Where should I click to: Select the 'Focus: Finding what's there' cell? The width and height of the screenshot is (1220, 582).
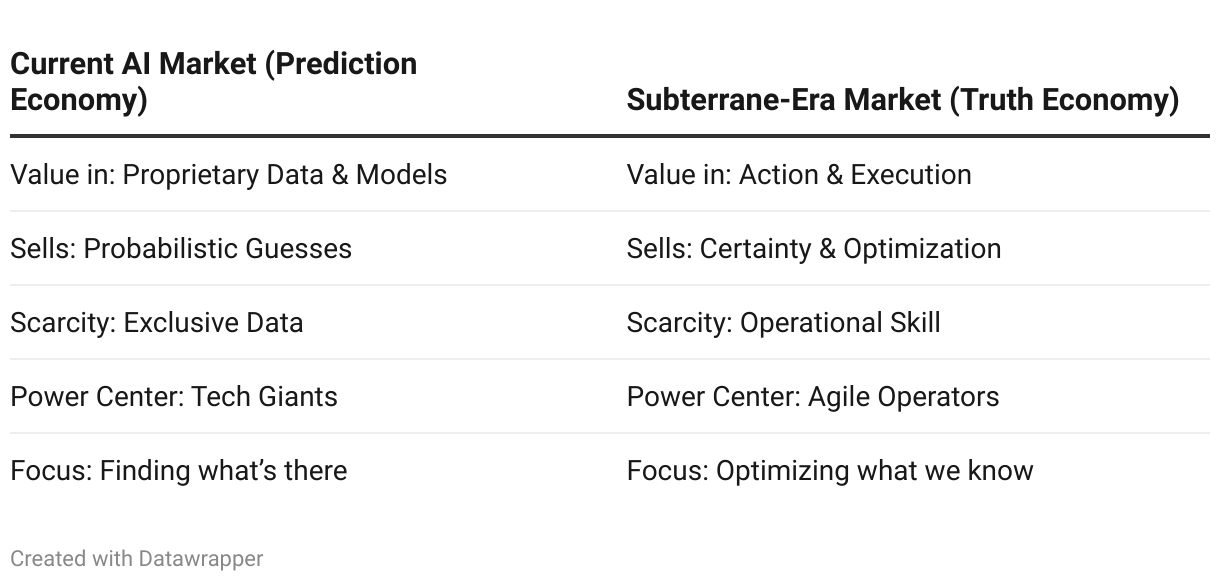tap(179, 470)
